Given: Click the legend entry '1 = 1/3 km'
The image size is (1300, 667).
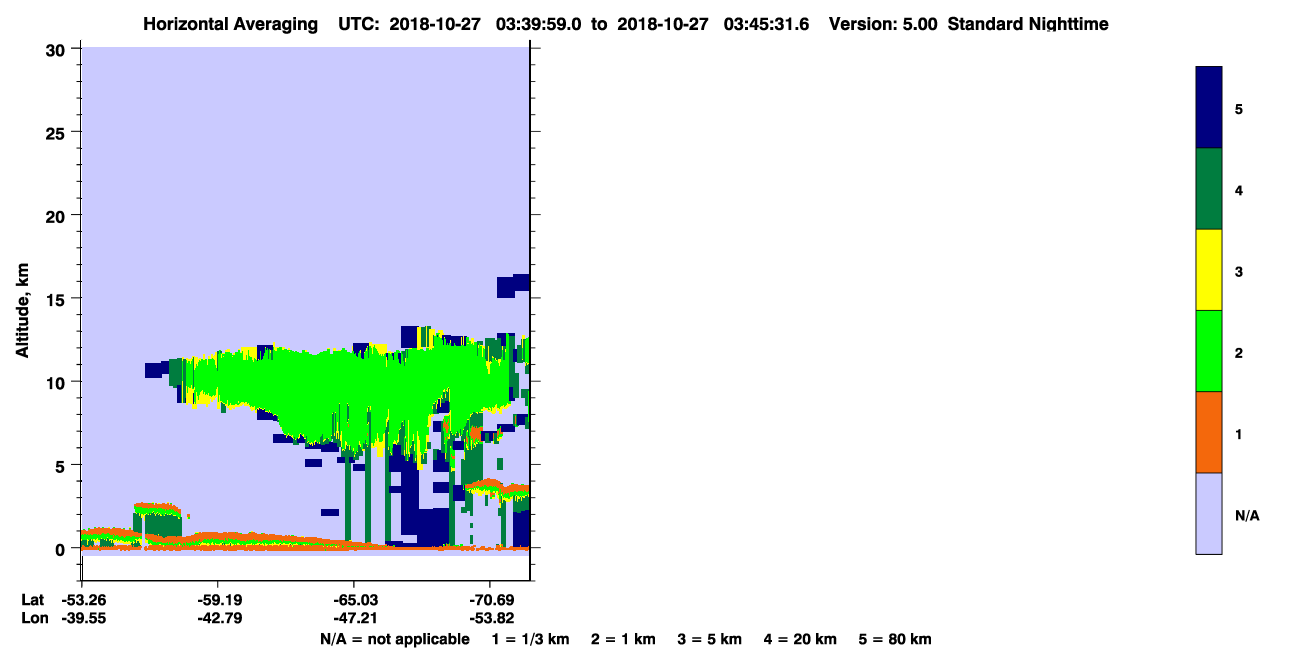Looking at the screenshot, I should [x=529, y=639].
